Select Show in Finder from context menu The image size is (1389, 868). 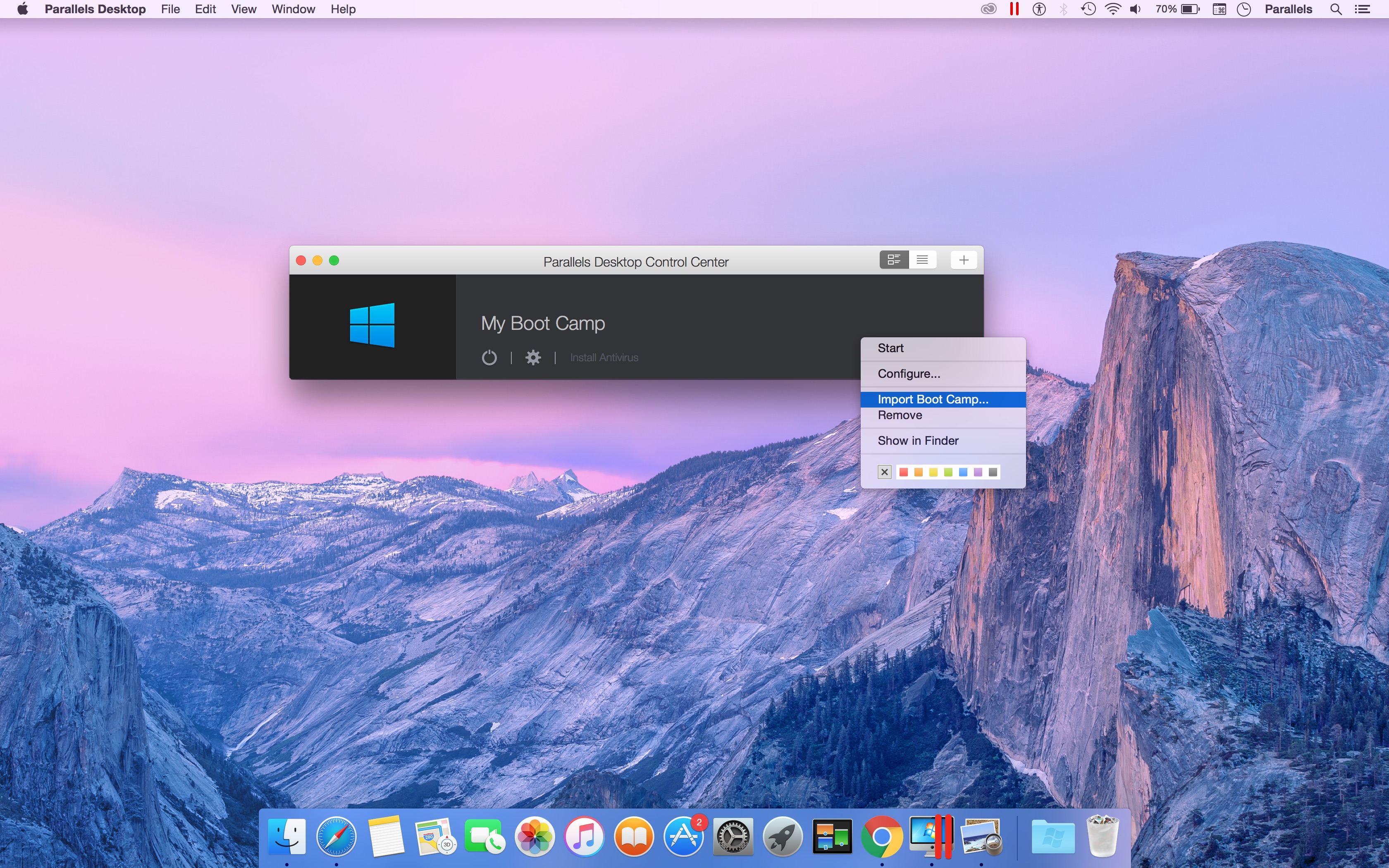918,441
